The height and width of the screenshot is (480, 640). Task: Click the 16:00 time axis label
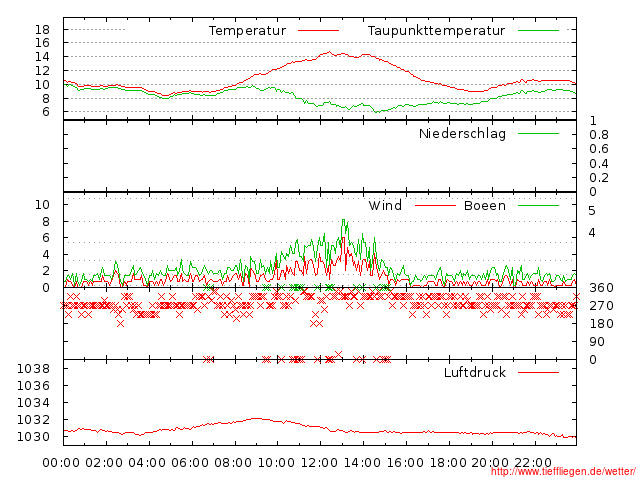click(405, 463)
